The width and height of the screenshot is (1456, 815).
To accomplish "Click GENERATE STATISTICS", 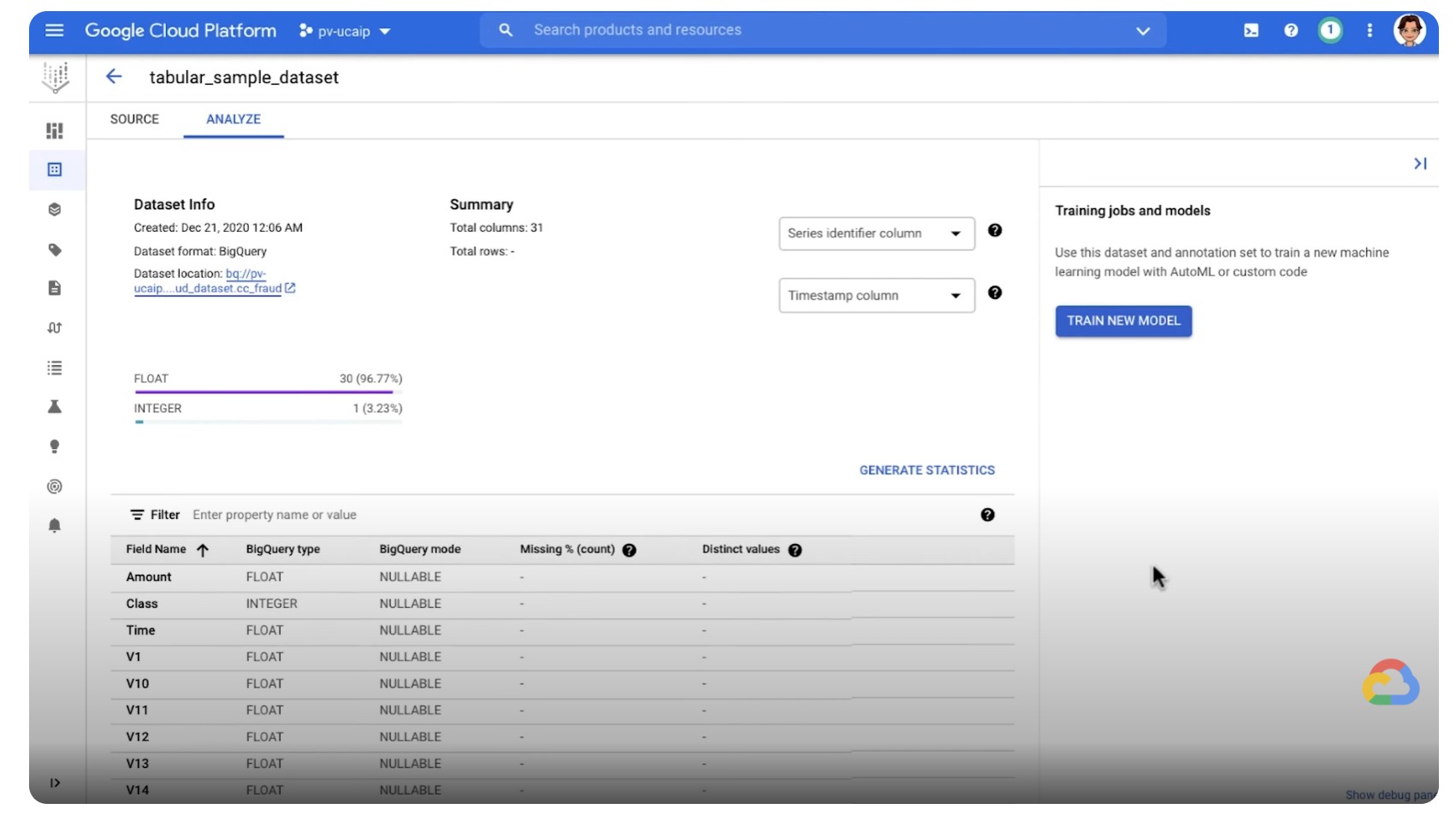I will [x=926, y=470].
